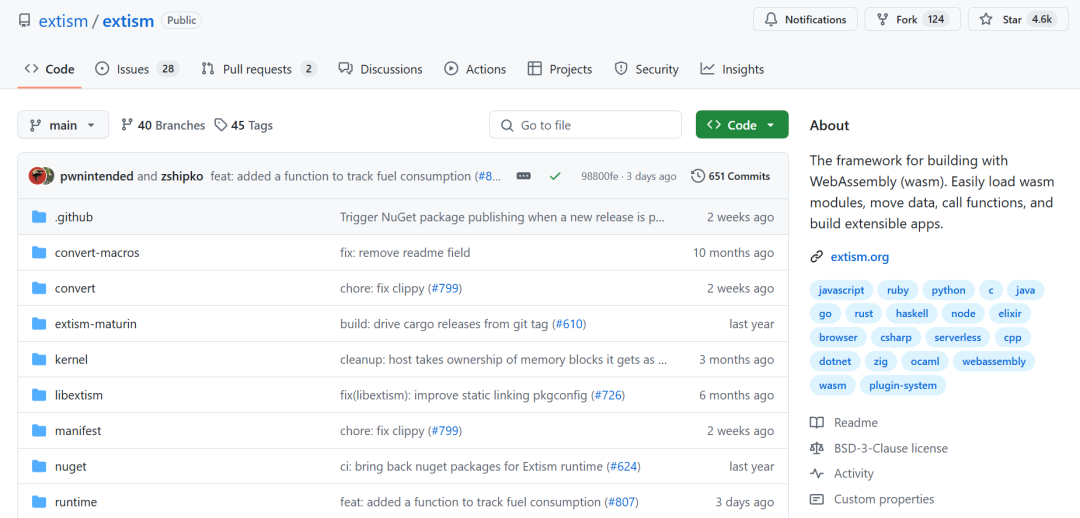Click the Go to file search field

pyautogui.click(x=585, y=125)
